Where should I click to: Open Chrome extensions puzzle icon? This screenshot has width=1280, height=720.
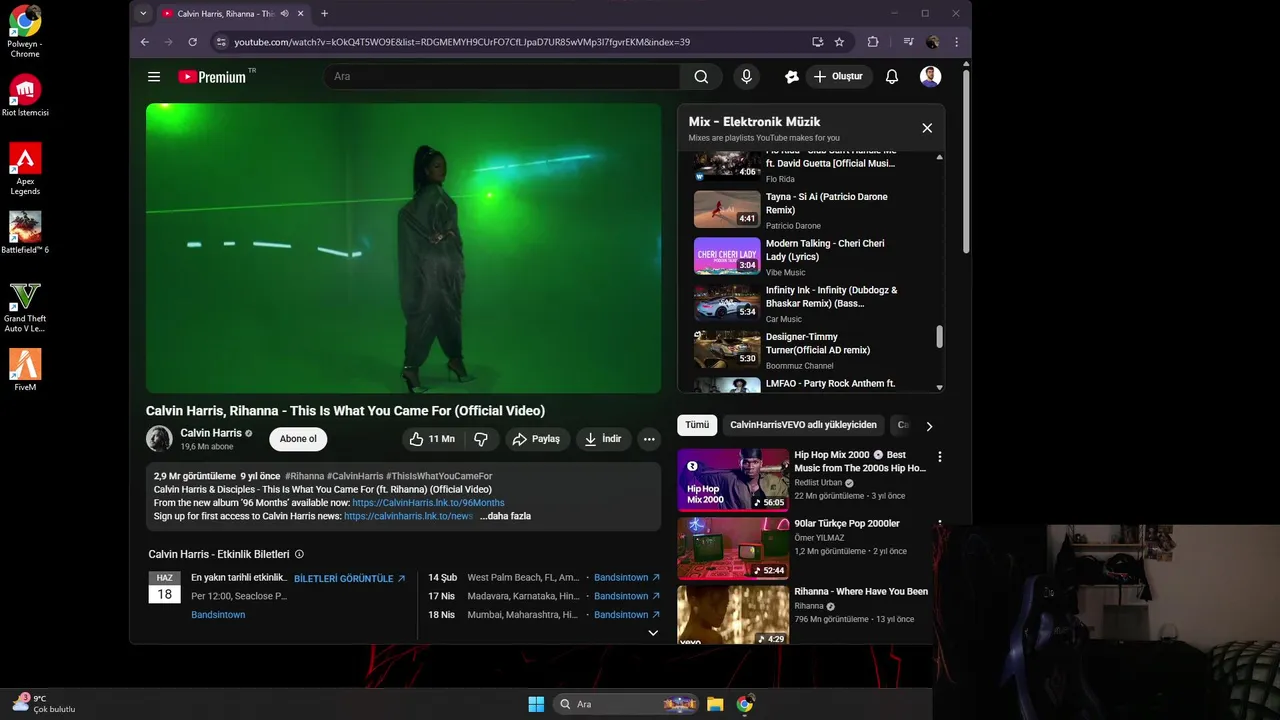pyautogui.click(x=873, y=42)
